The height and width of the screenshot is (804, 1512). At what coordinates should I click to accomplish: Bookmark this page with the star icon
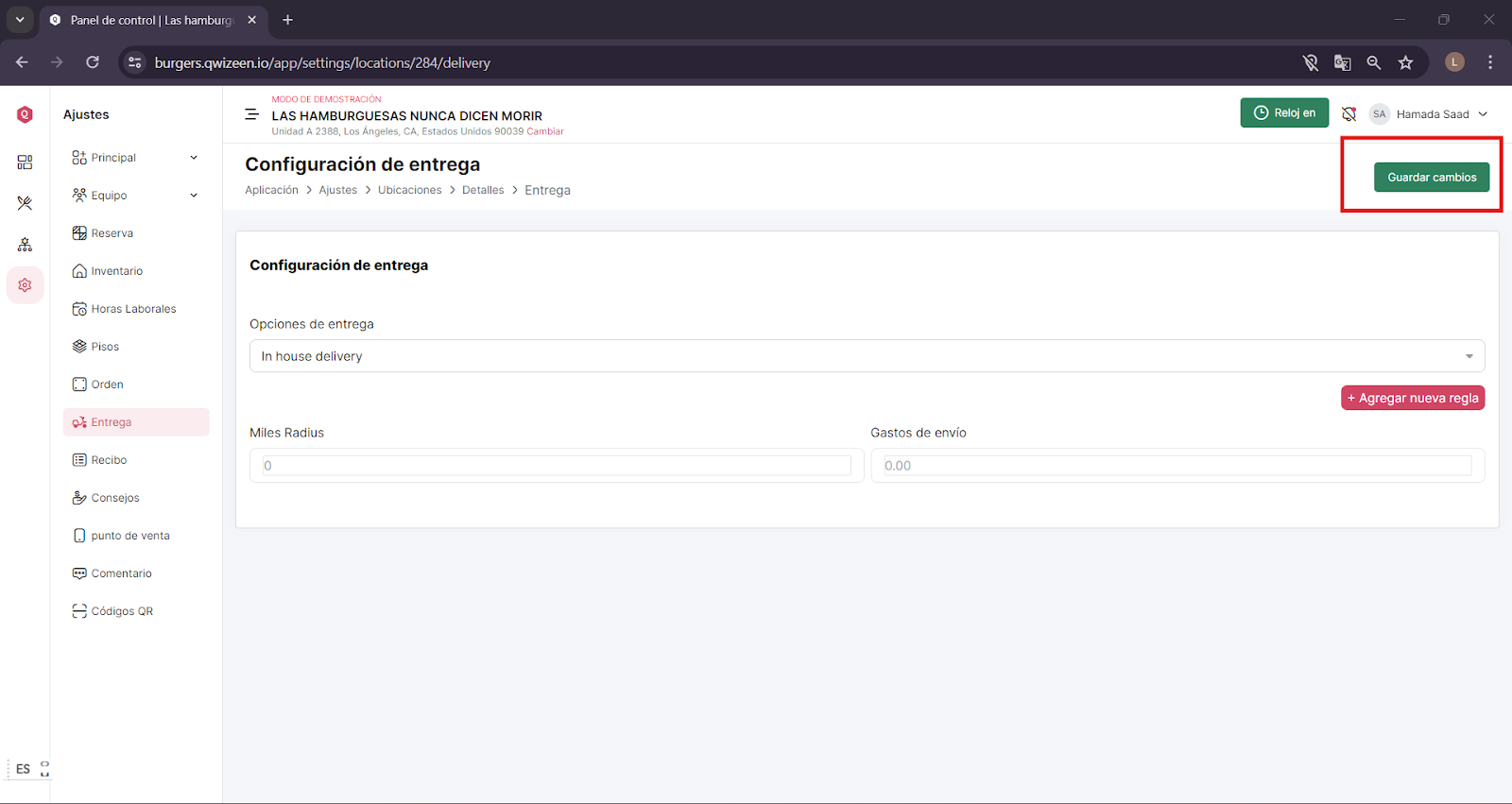[x=1406, y=62]
